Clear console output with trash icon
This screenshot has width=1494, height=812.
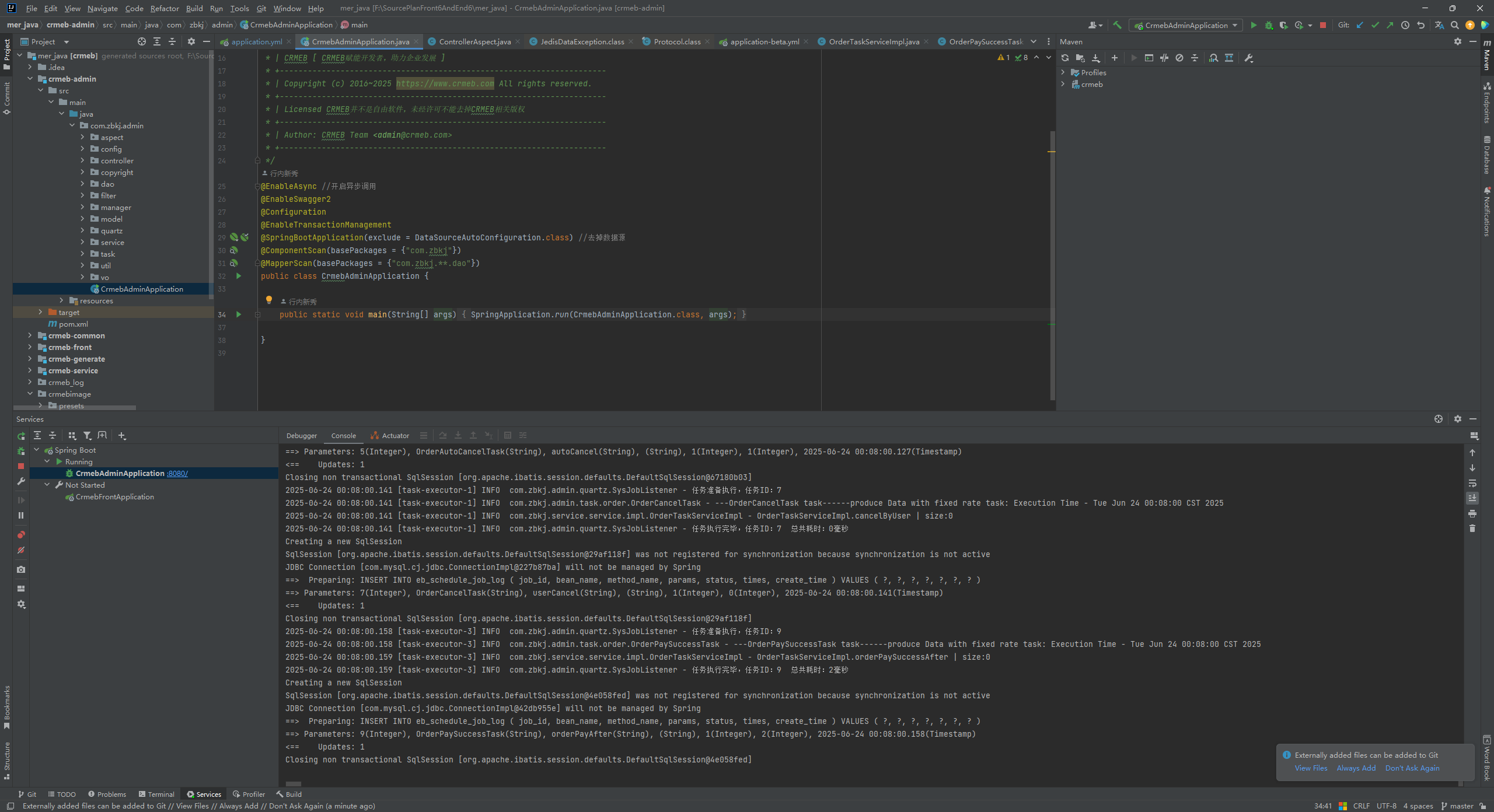tap(1472, 528)
